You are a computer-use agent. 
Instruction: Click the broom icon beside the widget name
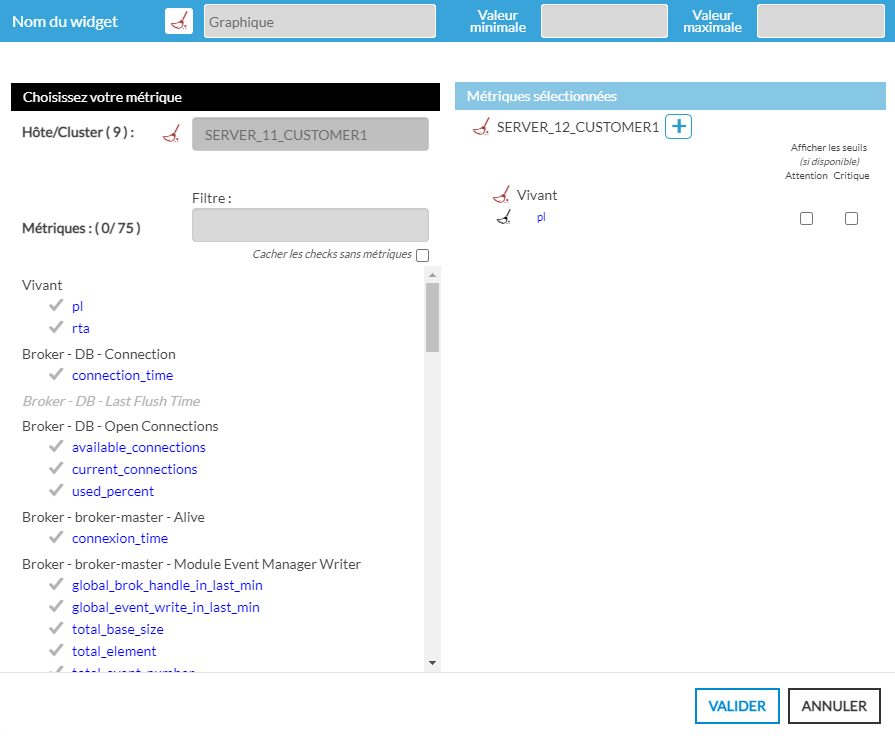click(179, 21)
